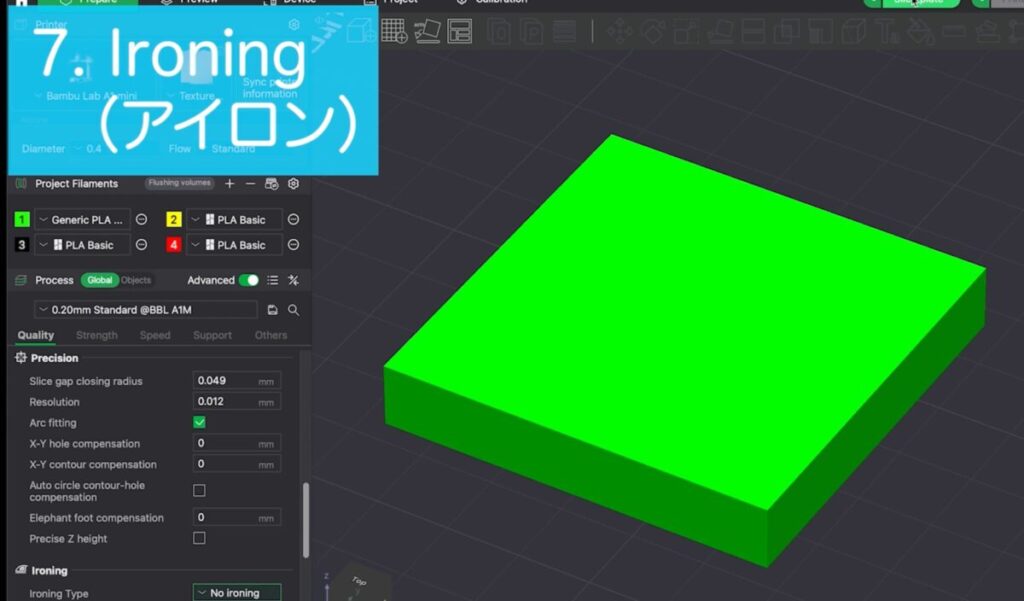This screenshot has width=1024, height=601.
Task: Switch to the Support tab
Action: (x=212, y=335)
